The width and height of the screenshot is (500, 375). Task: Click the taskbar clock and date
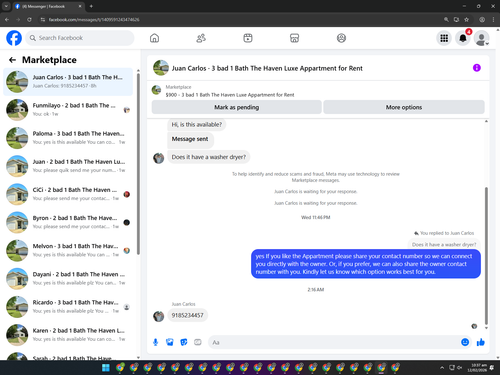tap(477, 368)
